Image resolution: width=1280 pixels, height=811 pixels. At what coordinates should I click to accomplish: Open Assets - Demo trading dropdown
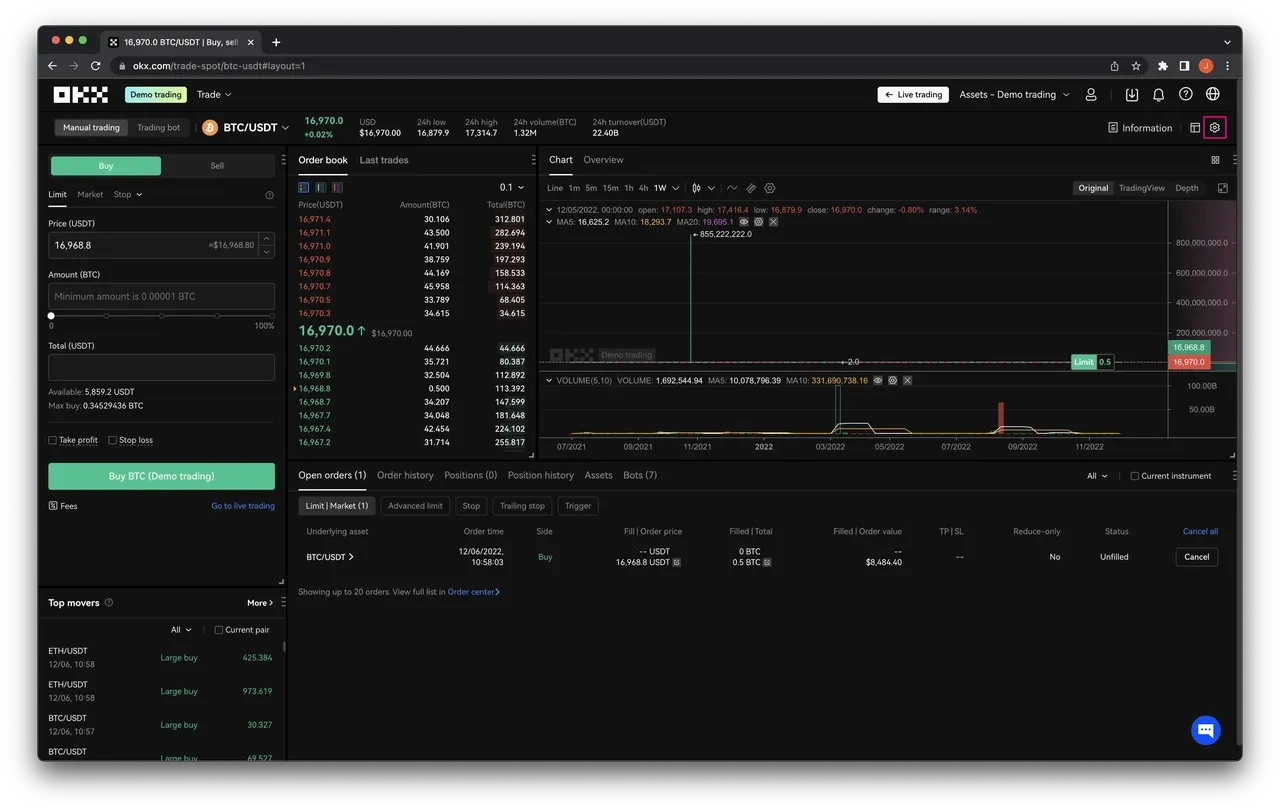(x=1014, y=95)
